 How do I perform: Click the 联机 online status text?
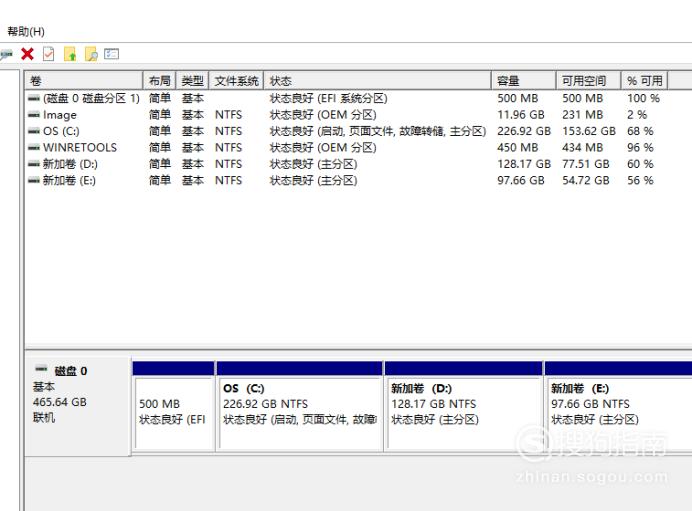[x=44, y=417]
